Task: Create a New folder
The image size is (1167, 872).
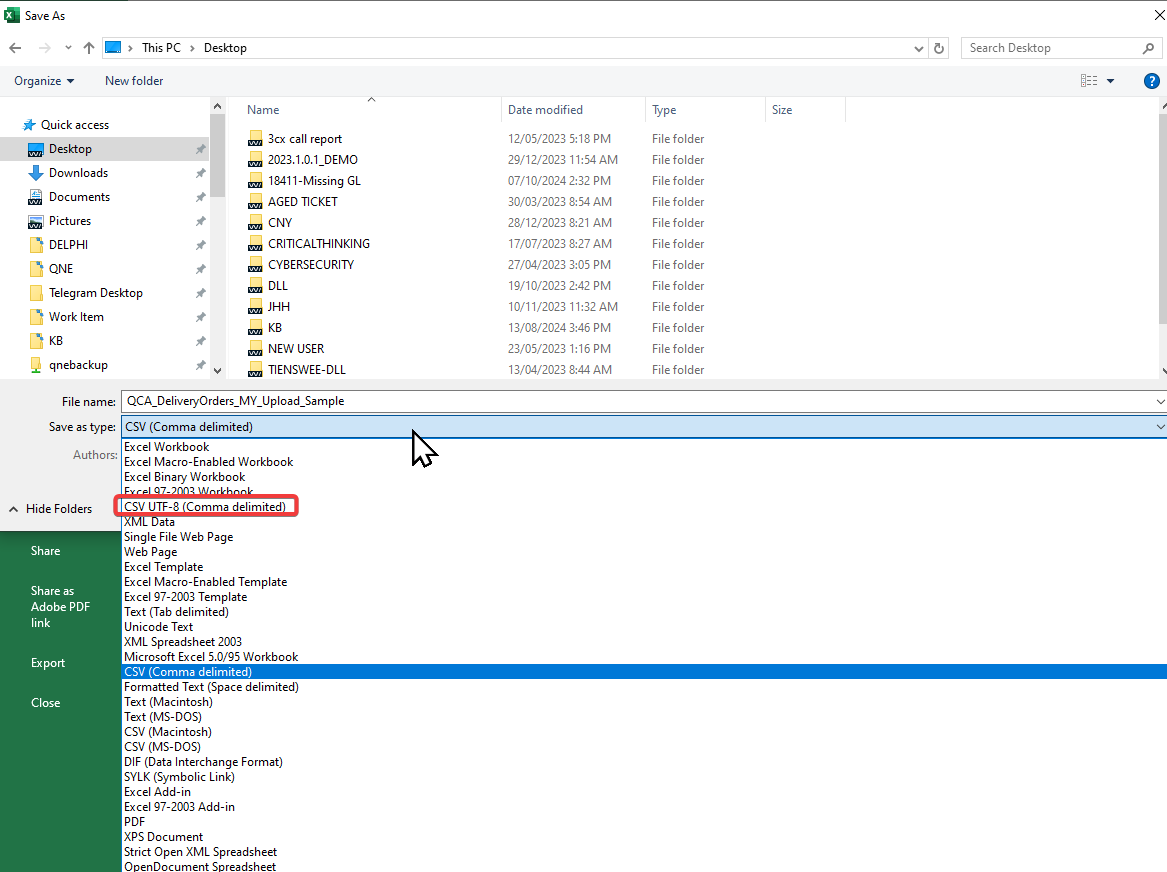Action: click(x=134, y=81)
